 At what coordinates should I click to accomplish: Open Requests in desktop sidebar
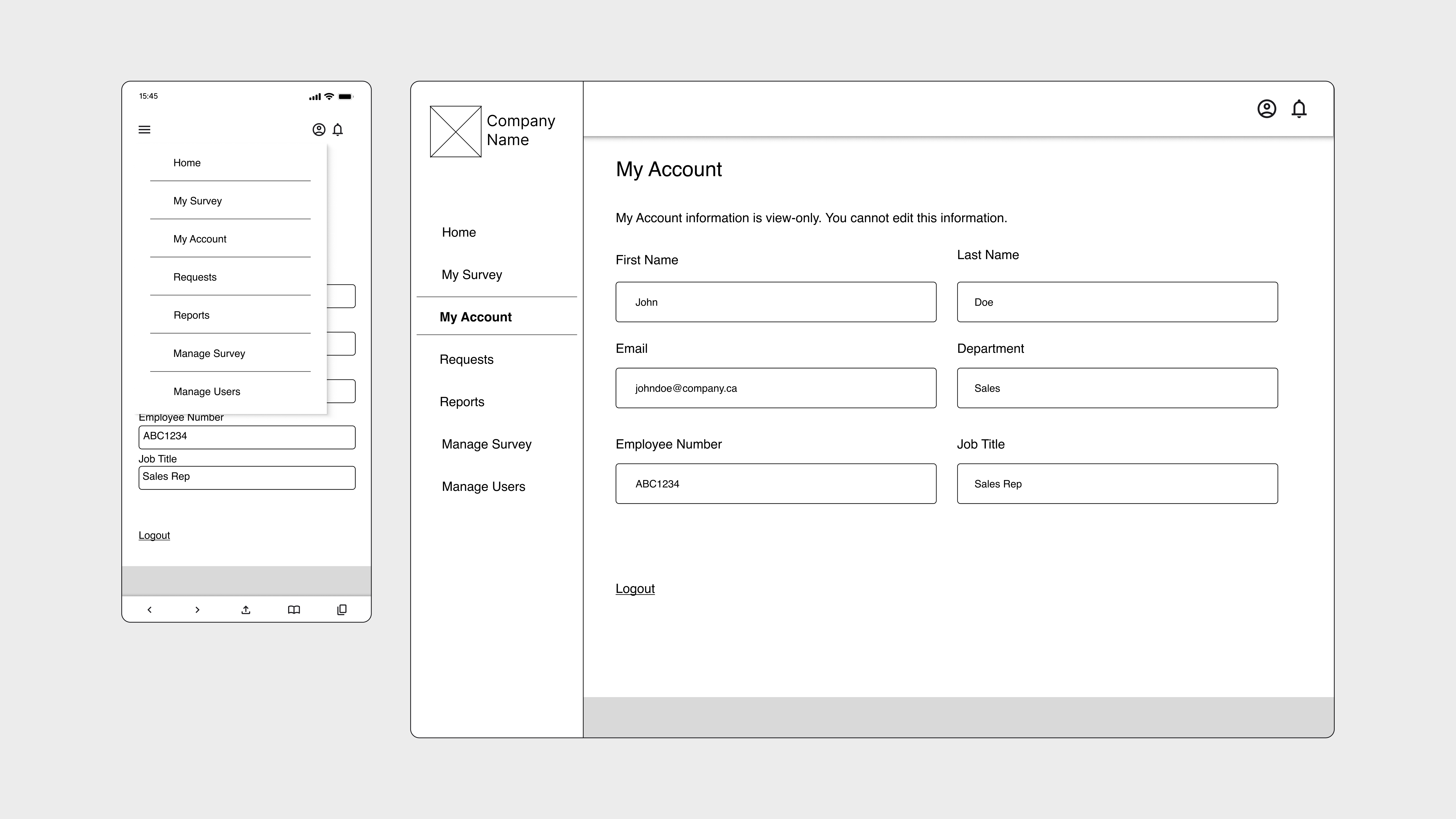coord(466,359)
